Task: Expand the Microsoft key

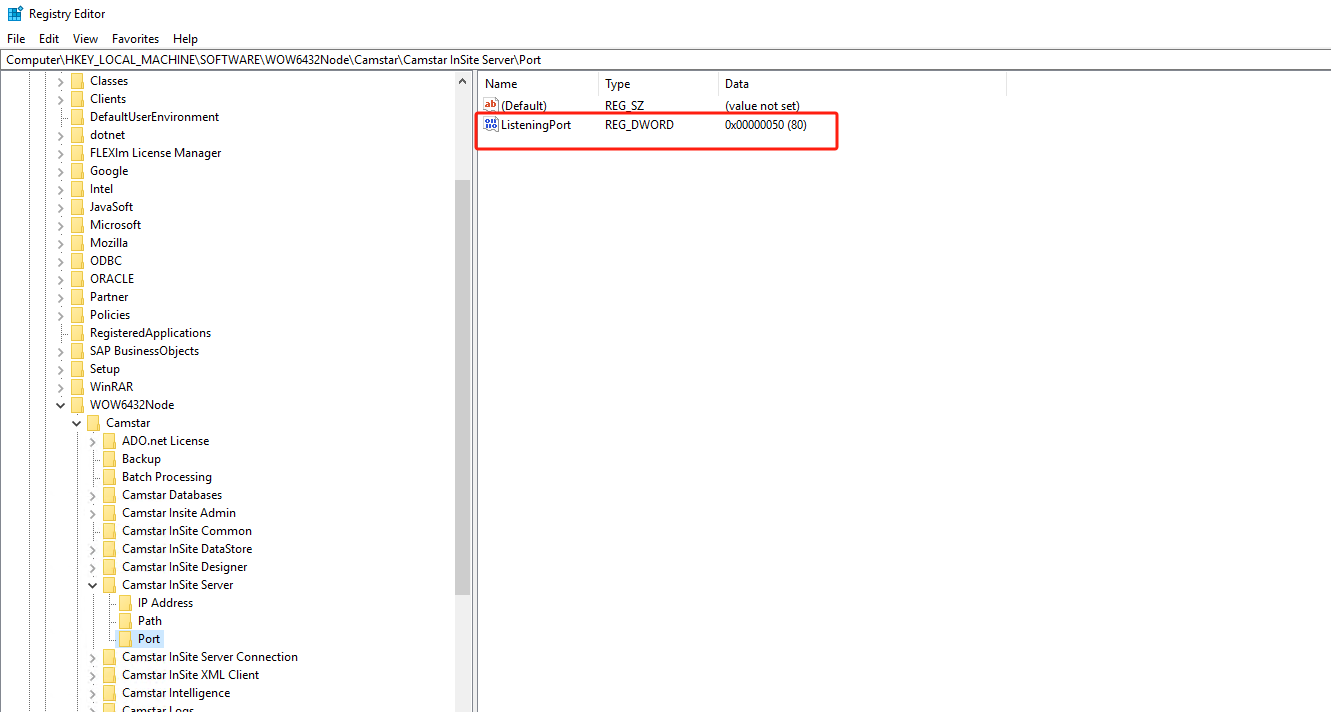Action: click(61, 225)
